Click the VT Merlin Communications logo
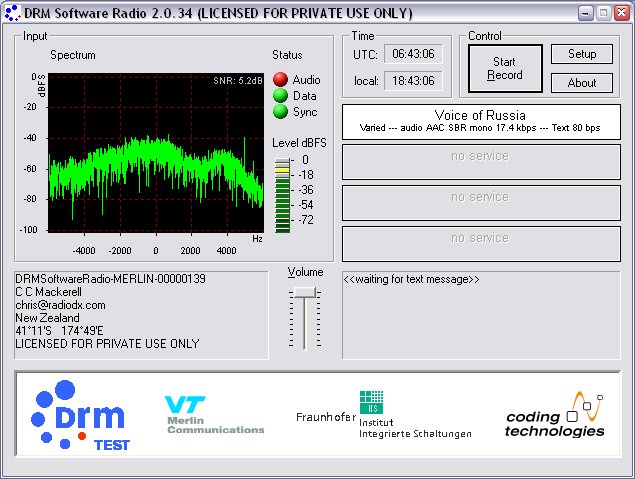The height and width of the screenshot is (479, 635). pos(215,415)
